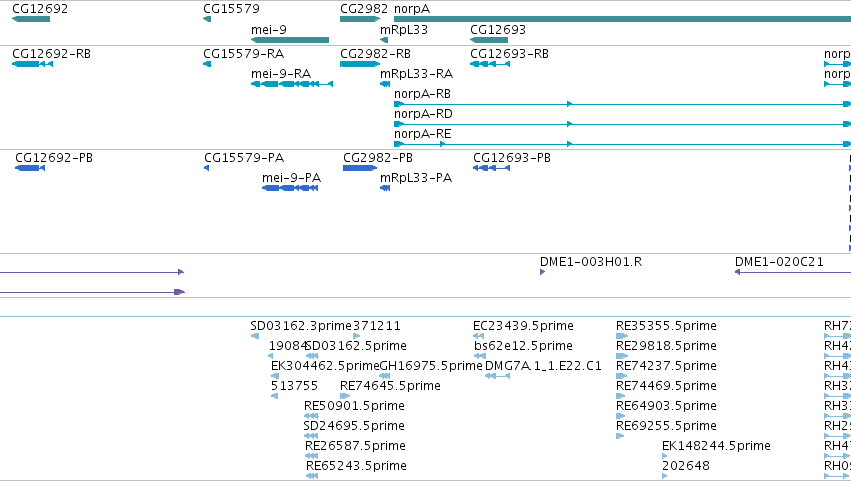851x481 pixels.
Task: Click the 371211 EST label
Action: [377, 326]
